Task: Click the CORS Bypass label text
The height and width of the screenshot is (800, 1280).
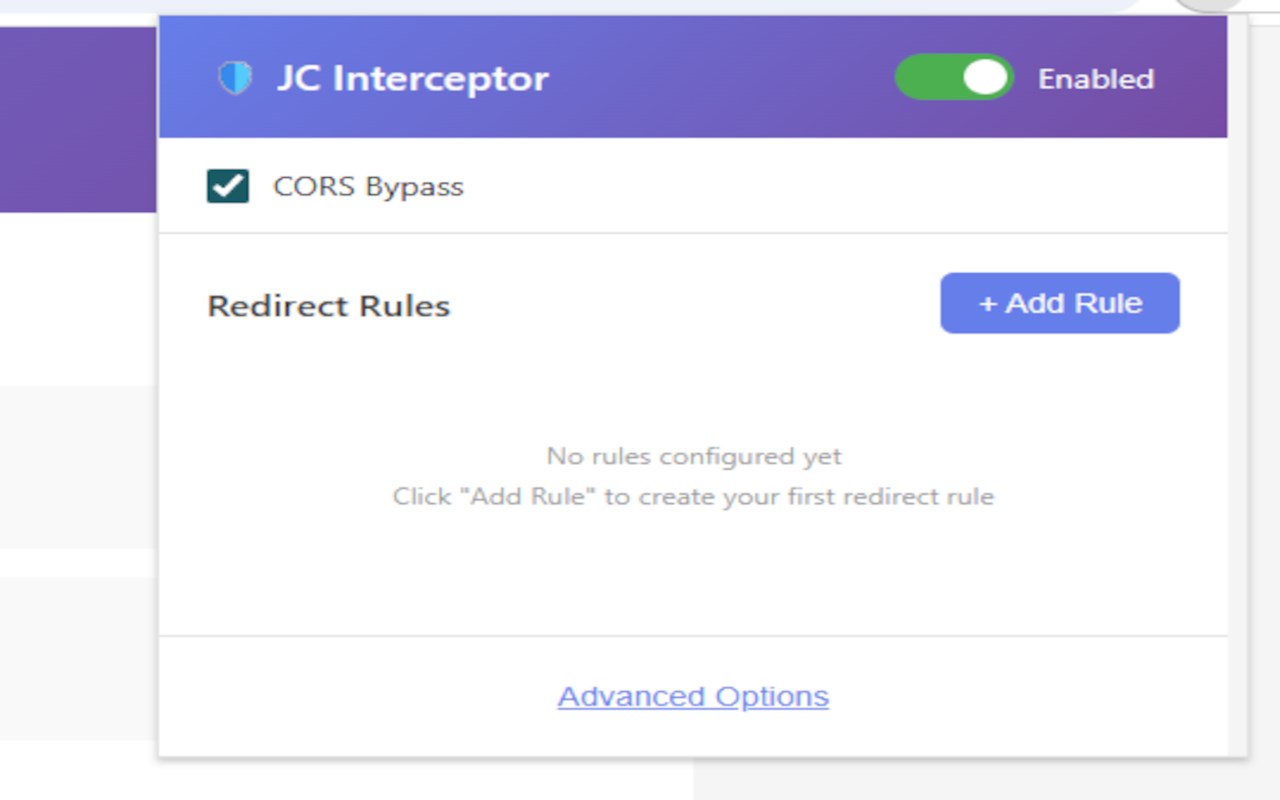Action: 368,187
